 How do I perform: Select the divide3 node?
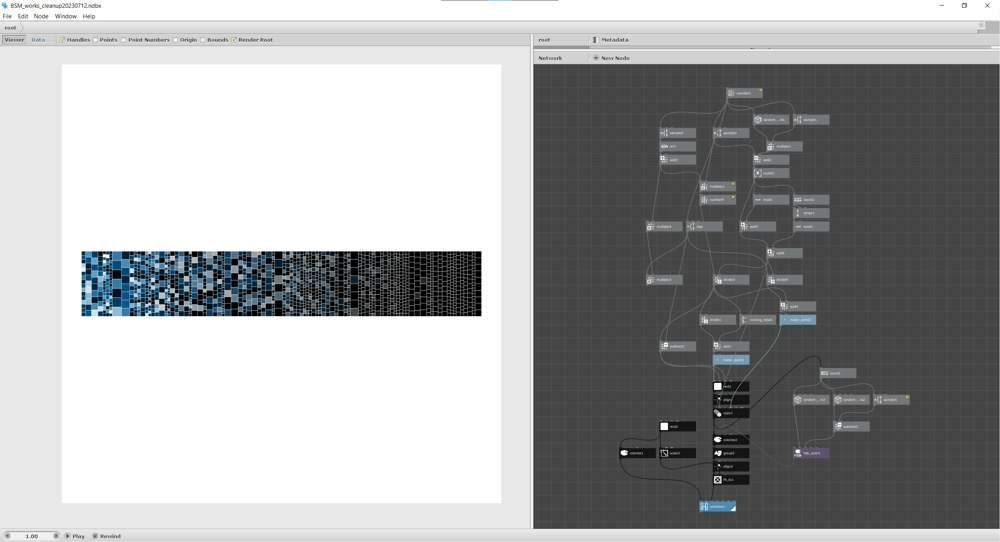point(731,281)
